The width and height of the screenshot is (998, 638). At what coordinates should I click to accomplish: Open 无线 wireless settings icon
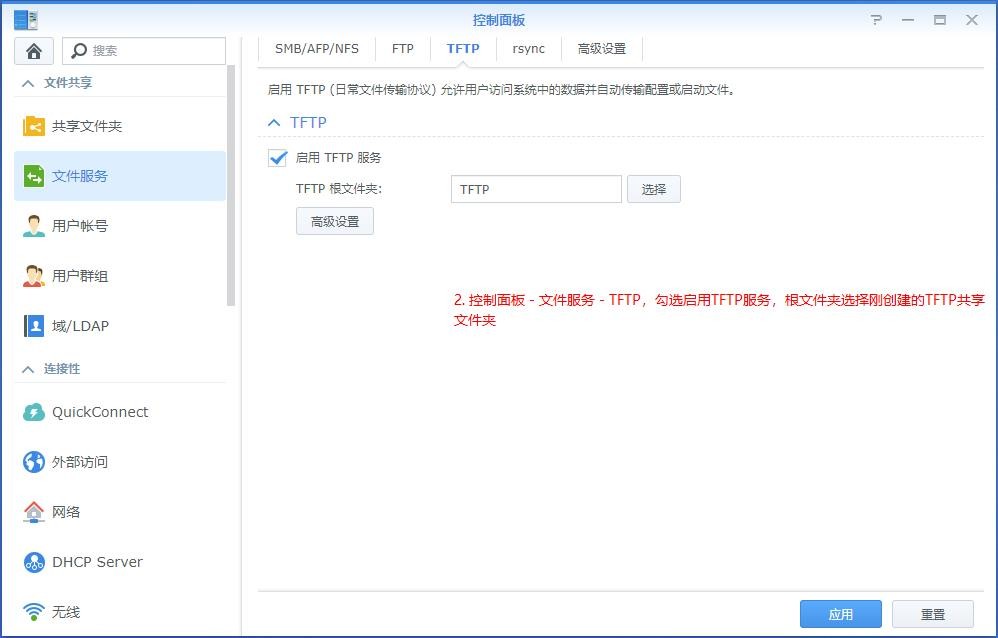pyautogui.click(x=34, y=612)
